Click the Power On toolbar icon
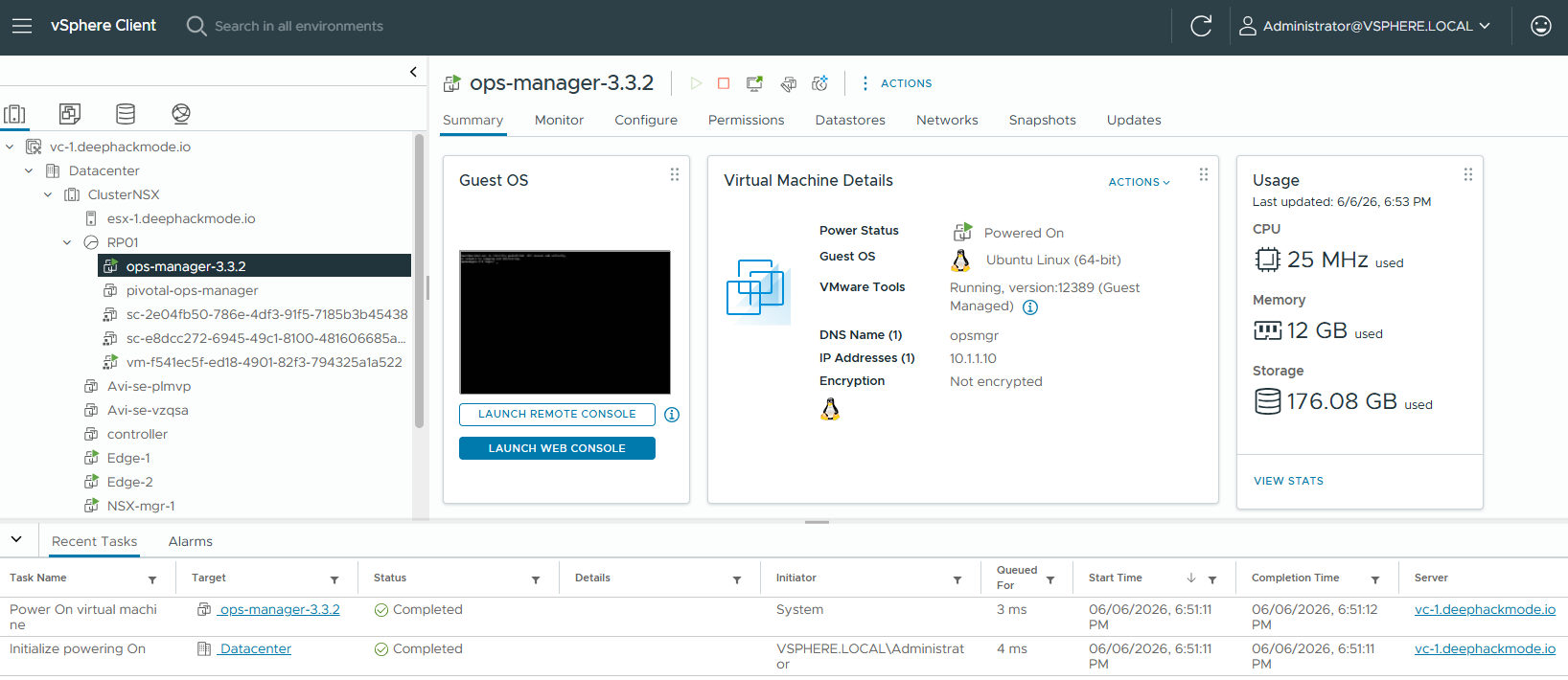Screen dimensions: 1568x680 pos(696,83)
